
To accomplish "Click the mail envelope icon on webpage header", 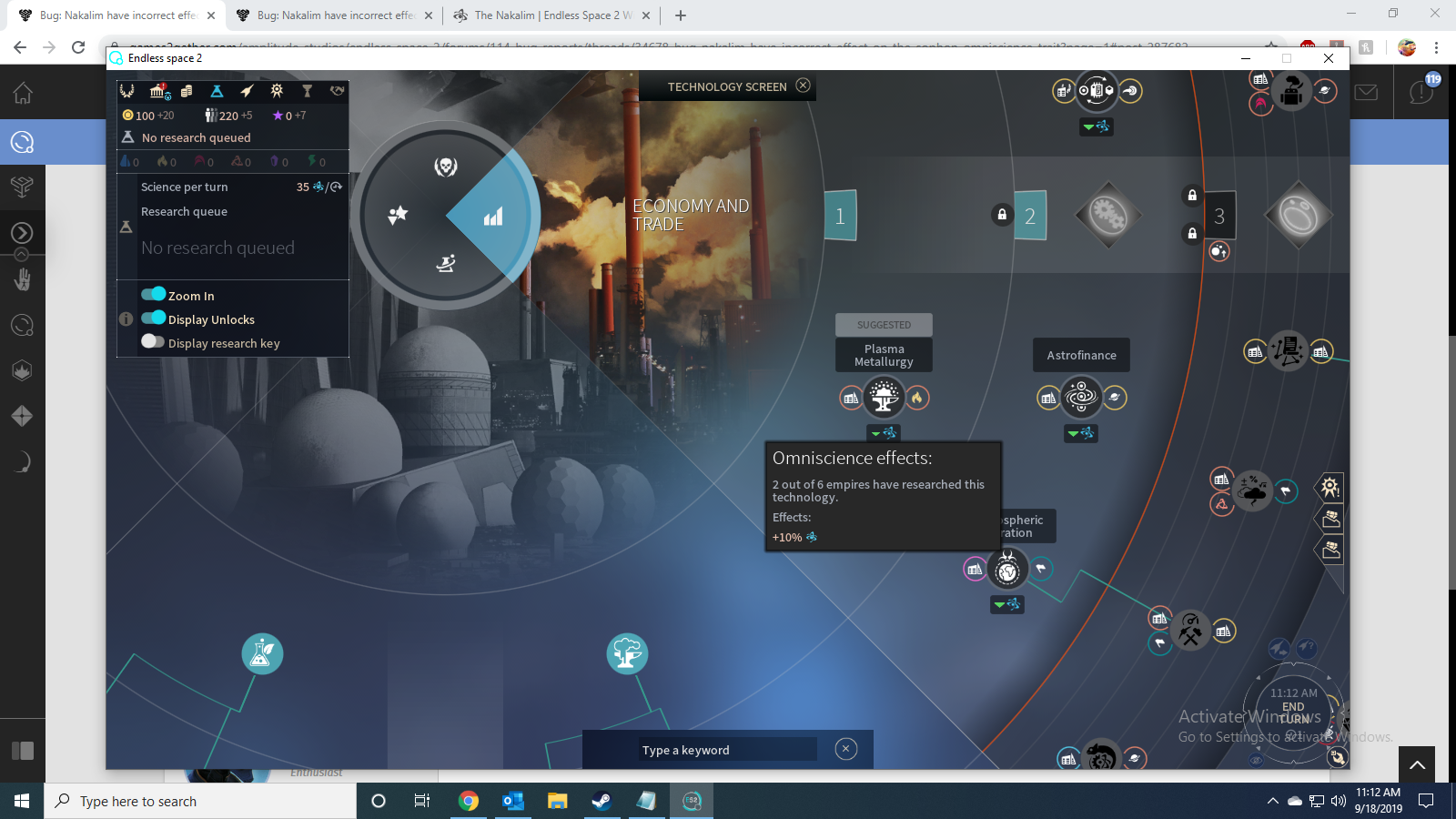I will pos(1366,92).
